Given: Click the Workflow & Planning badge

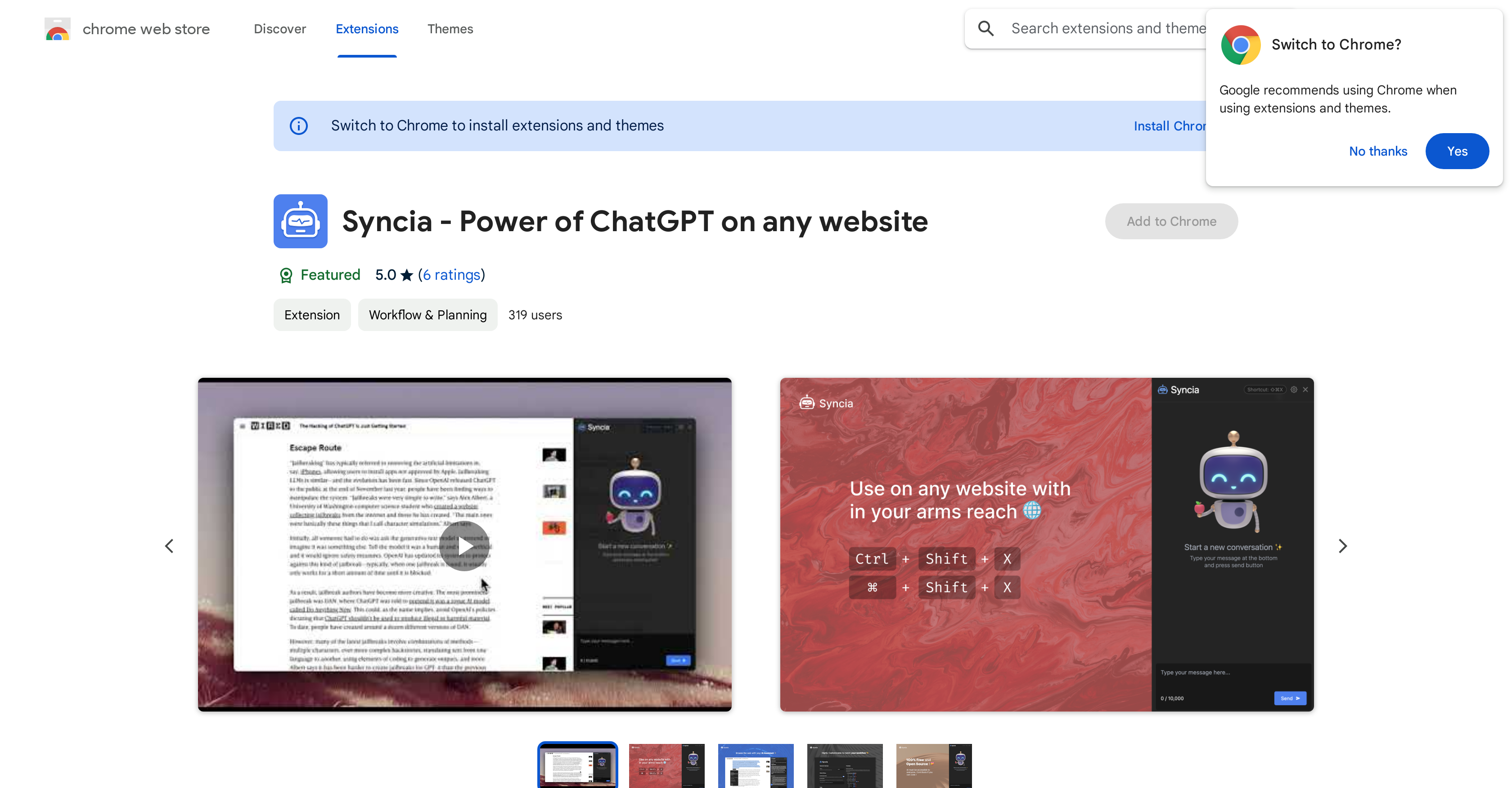Looking at the screenshot, I should coord(428,315).
